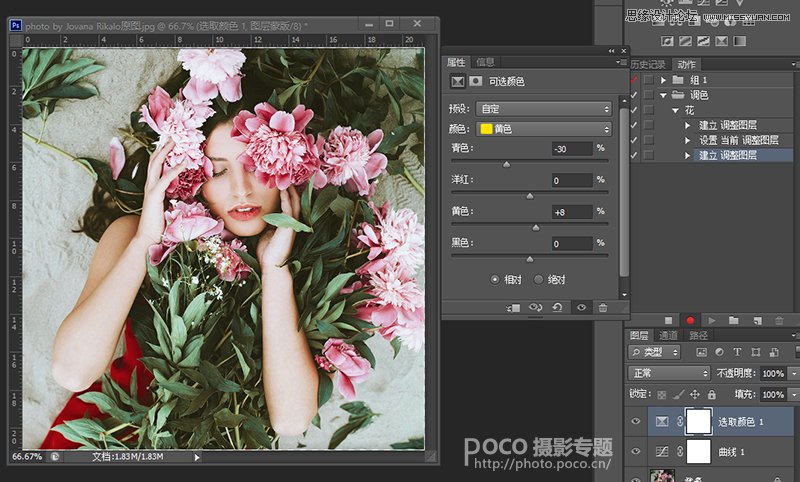Delete action trash icon in Actions panel
800x482 pixels.
click(x=779, y=320)
